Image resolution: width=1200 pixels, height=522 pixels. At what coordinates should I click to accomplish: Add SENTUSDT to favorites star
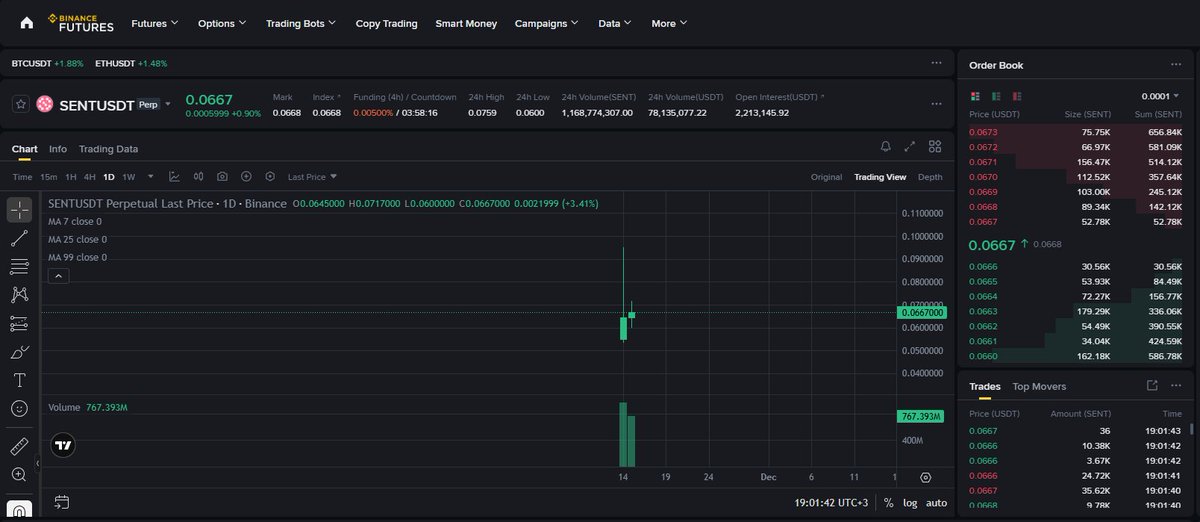click(x=20, y=103)
